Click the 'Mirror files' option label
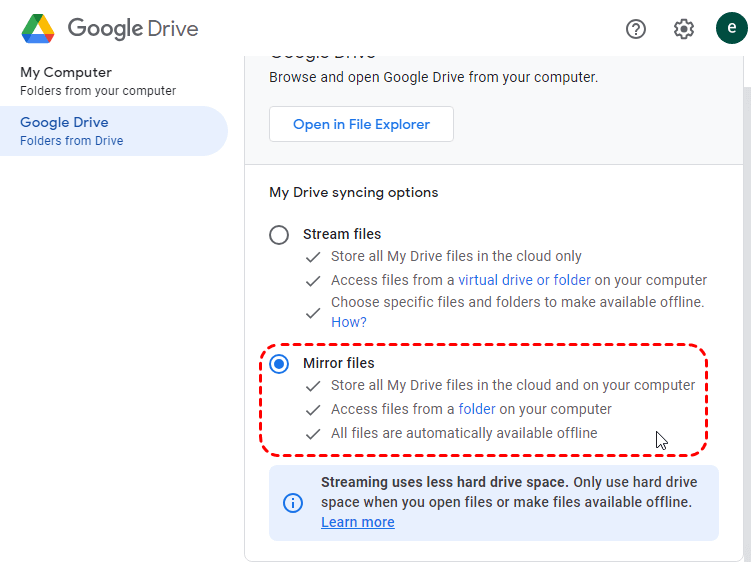Viewport: 751px width, 578px height. (x=338, y=363)
